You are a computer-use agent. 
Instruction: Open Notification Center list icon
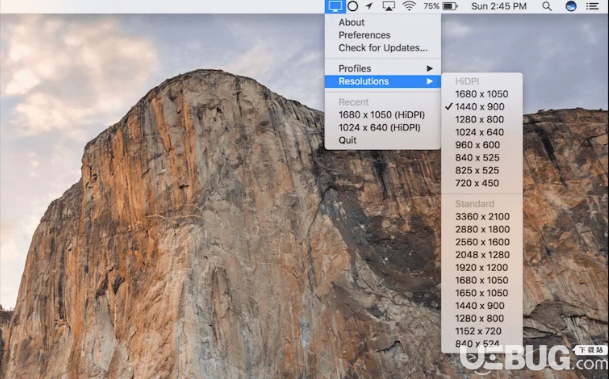[x=592, y=6]
